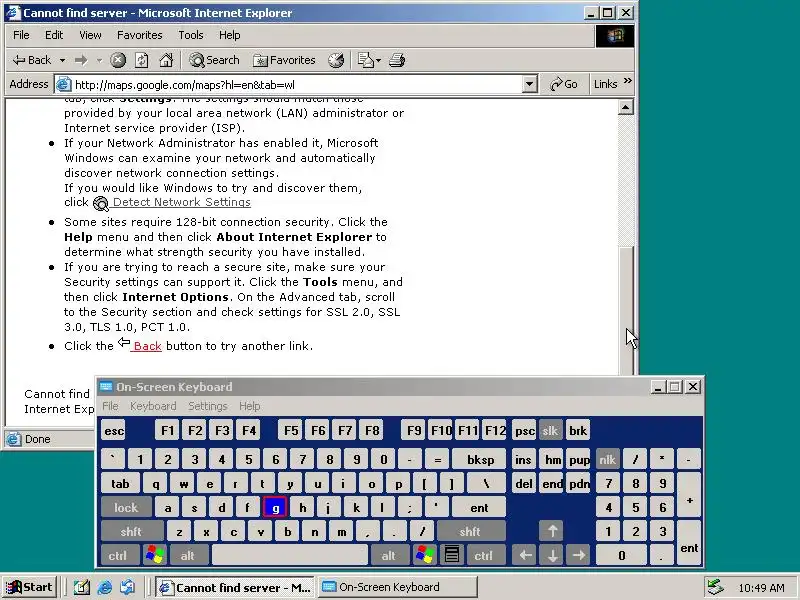Open the Favorites pane button
Viewport: 800px width, 600px height.
(x=284, y=60)
